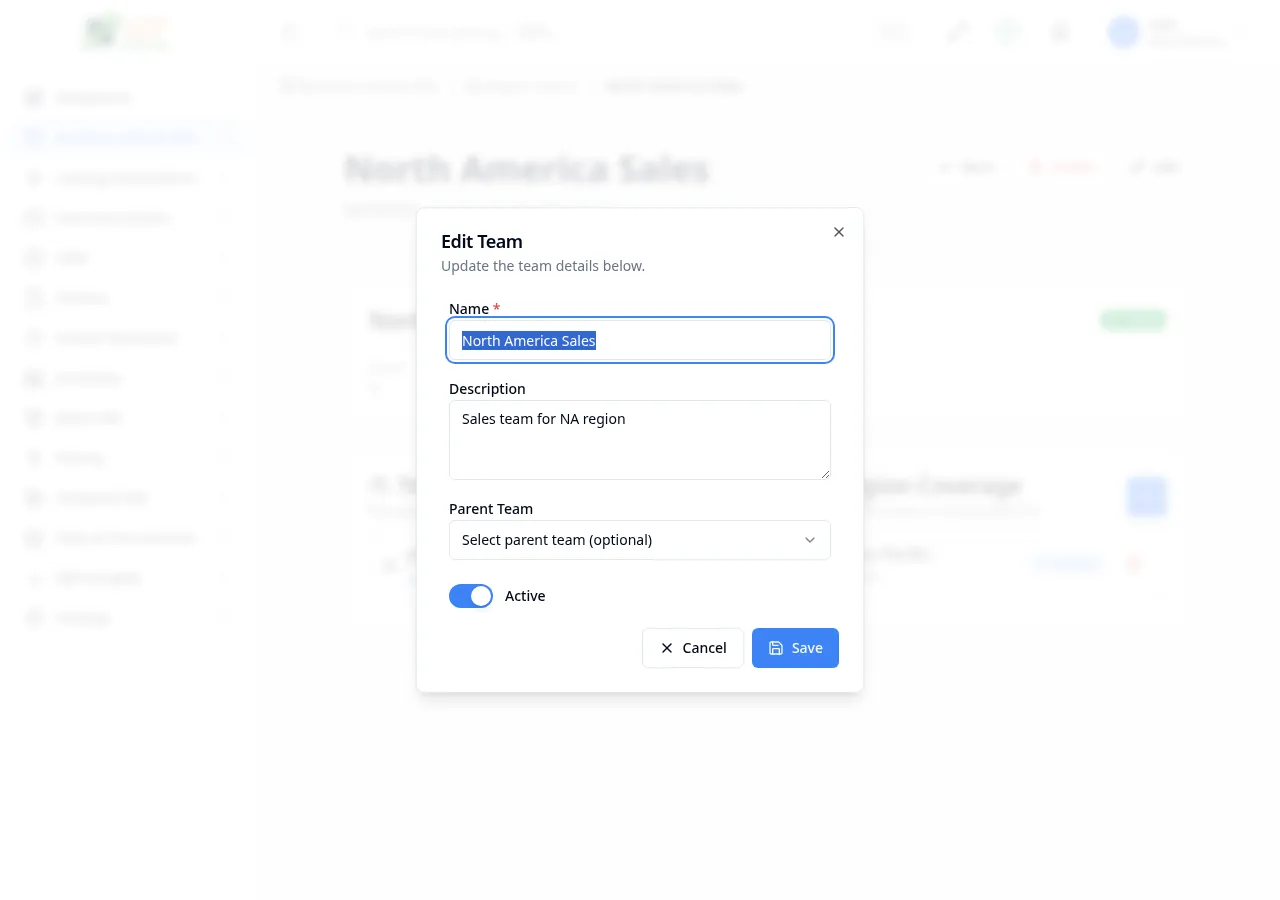Click the Description textarea resize grip
The image size is (1280, 900).
pyautogui.click(x=825, y=474)
